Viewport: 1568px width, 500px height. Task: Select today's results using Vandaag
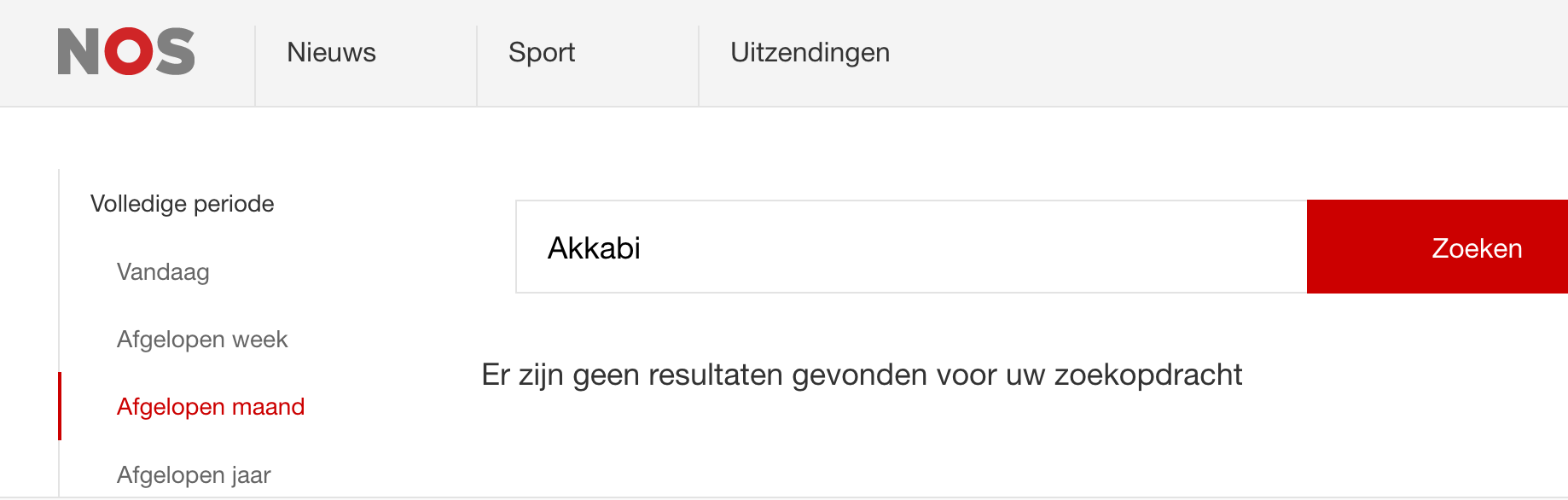[x=163, y=272]
